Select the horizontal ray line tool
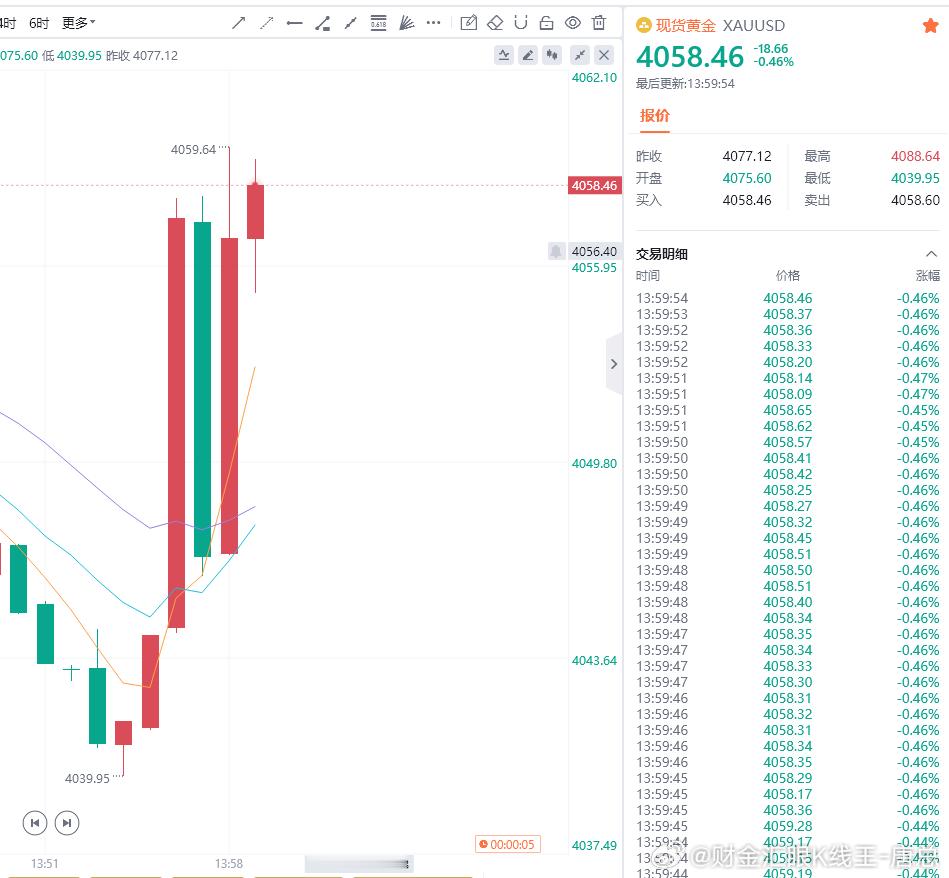This screenshot has height=878, width=949. point(295,24)
